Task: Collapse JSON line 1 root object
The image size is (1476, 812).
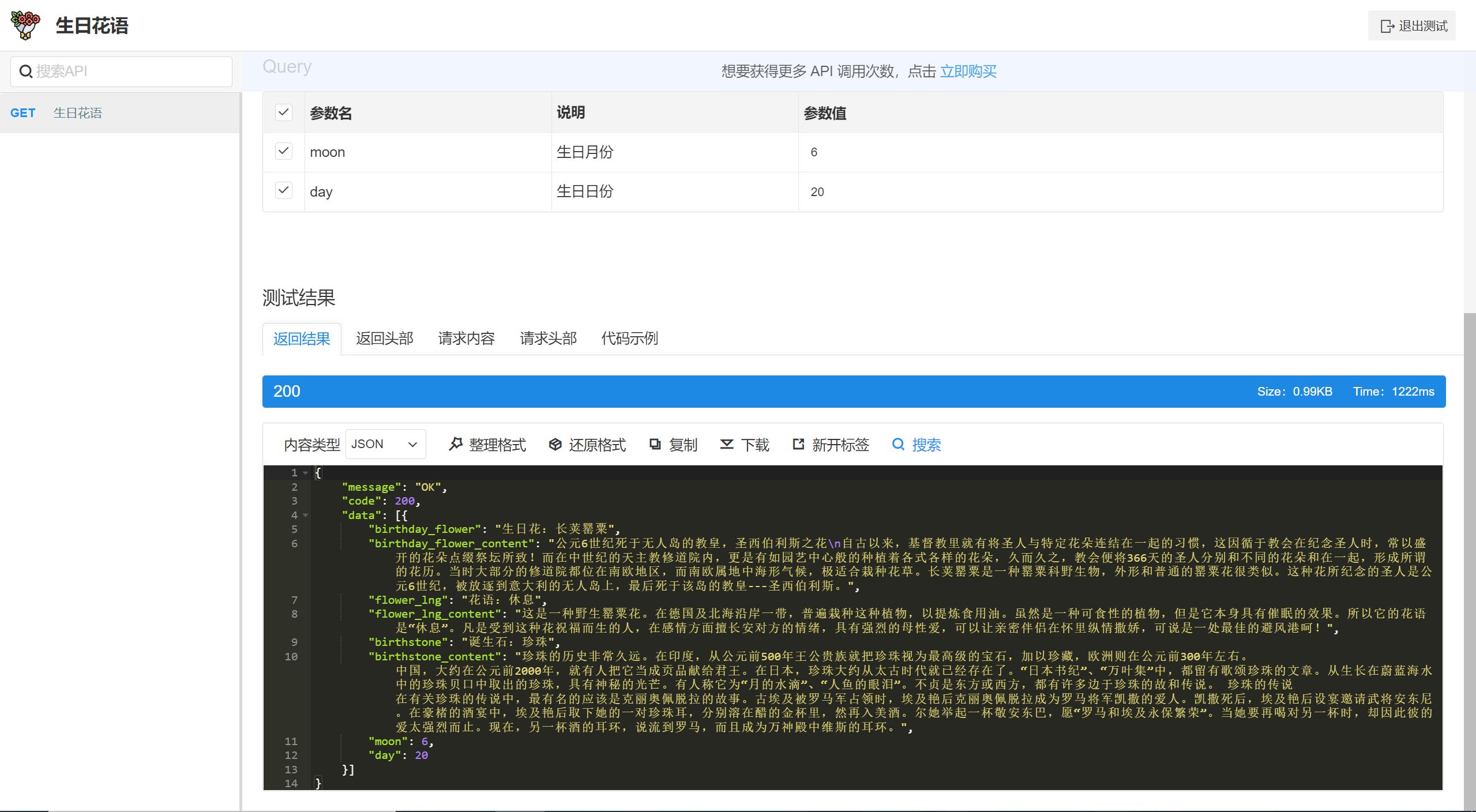Action: click(306, 473)
